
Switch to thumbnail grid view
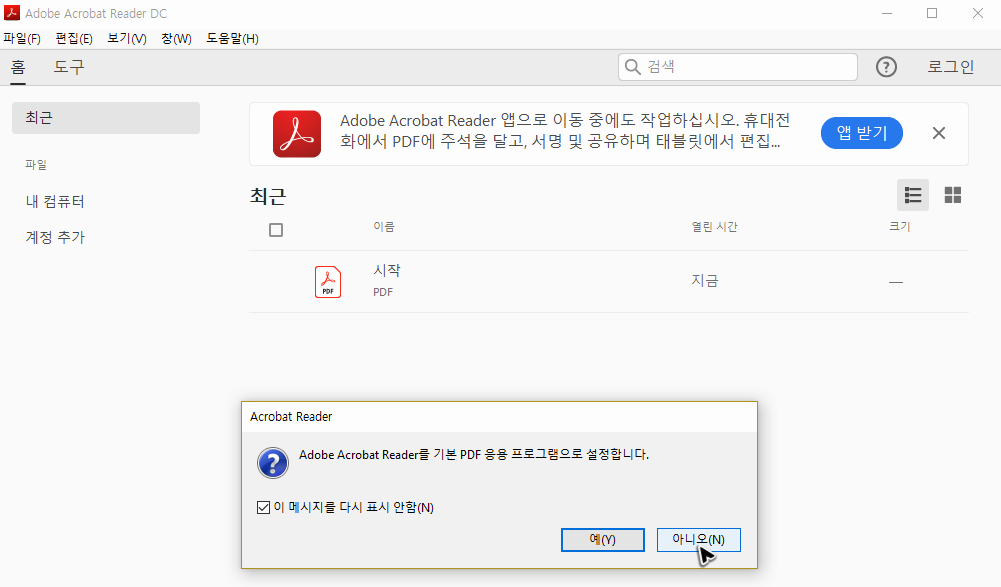click(952, 195)
